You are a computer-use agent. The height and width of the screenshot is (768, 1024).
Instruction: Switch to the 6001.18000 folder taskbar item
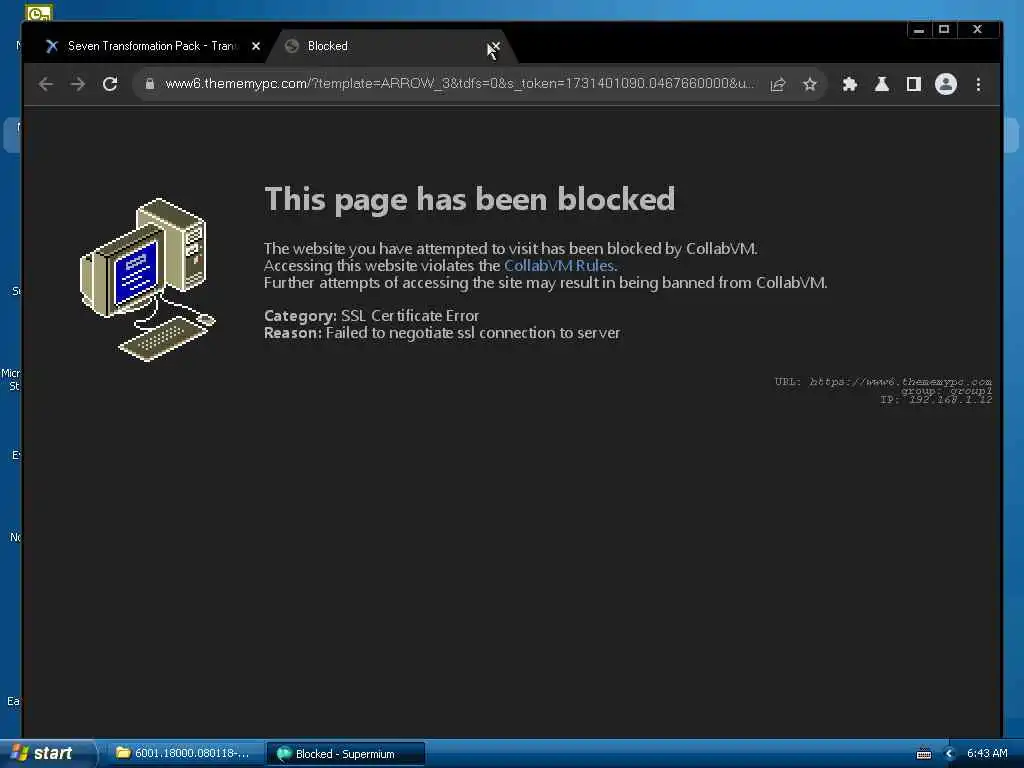point(184,753)
